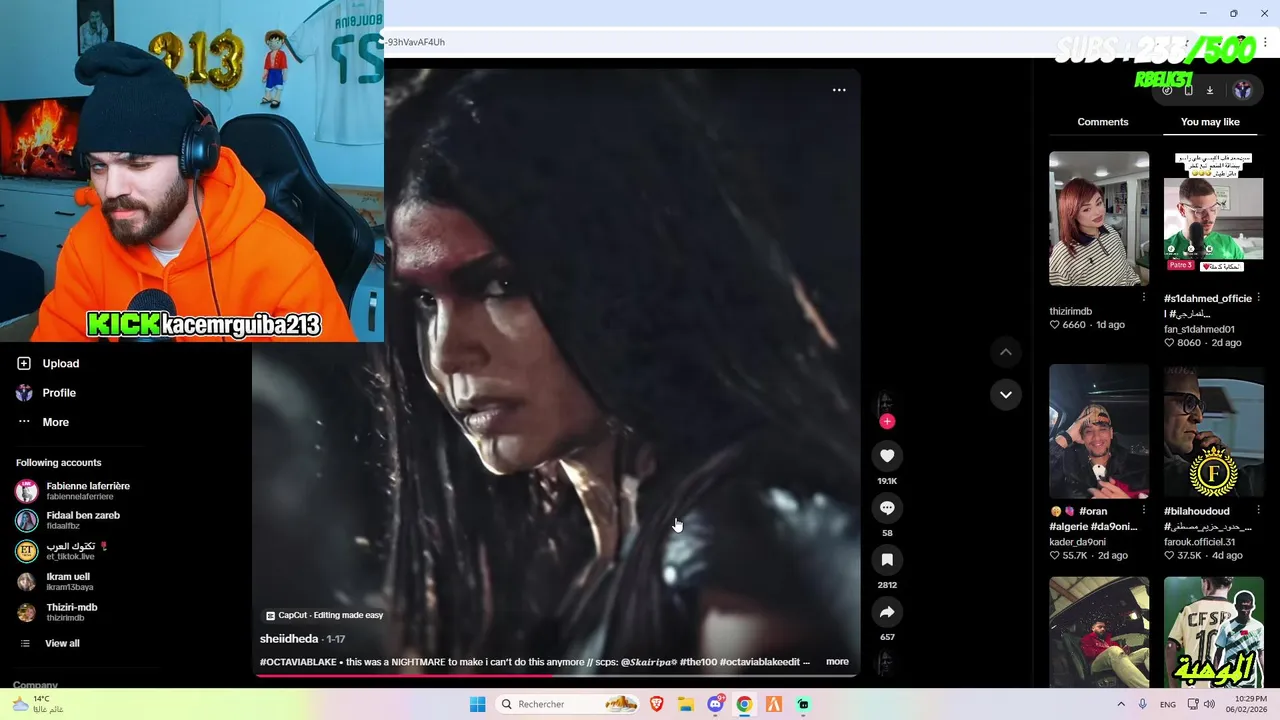Open options for #bilahoudoud recommended video
This screenshot has height=720, width=1280.
coord(1259,510)
